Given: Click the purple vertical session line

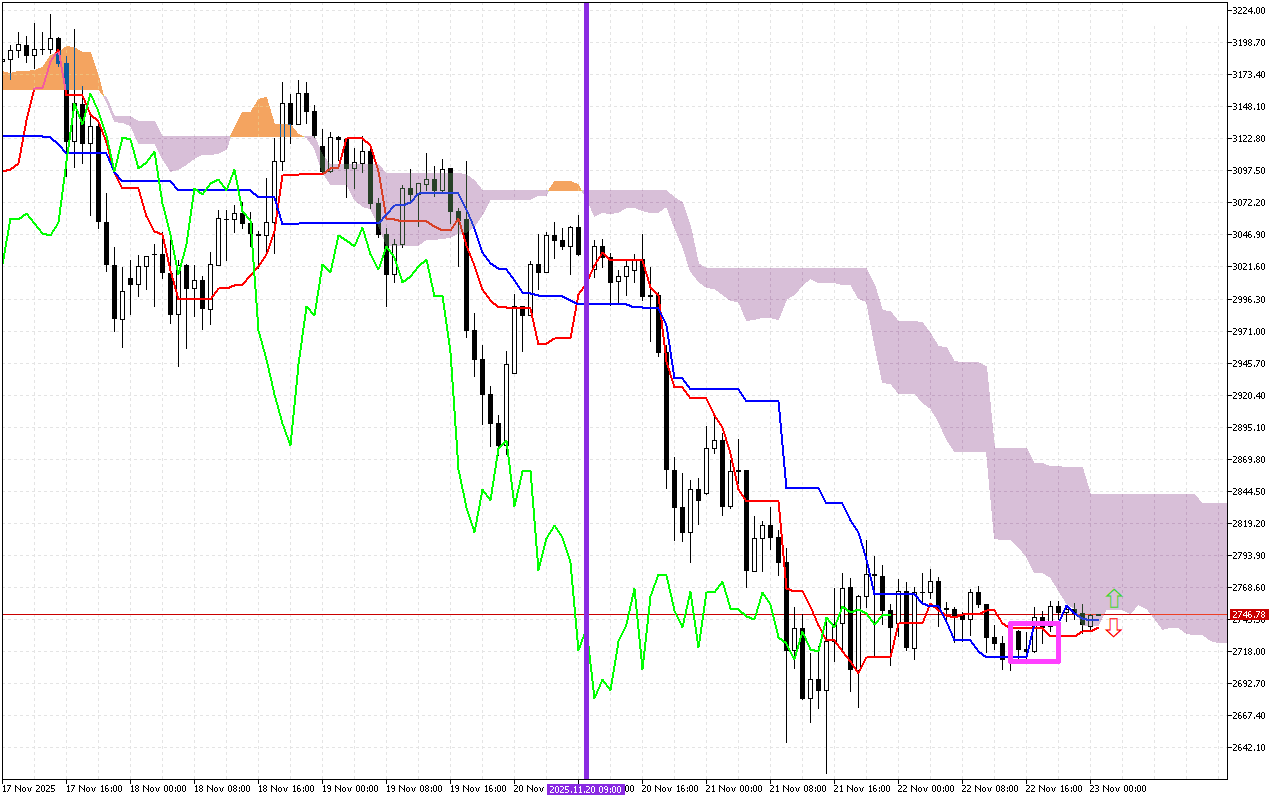Looking at the screenshot, I should (585, 400).
